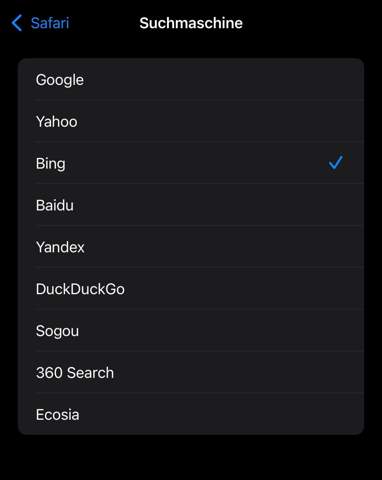Click the Sogou entry name

[x=57, y=331]
